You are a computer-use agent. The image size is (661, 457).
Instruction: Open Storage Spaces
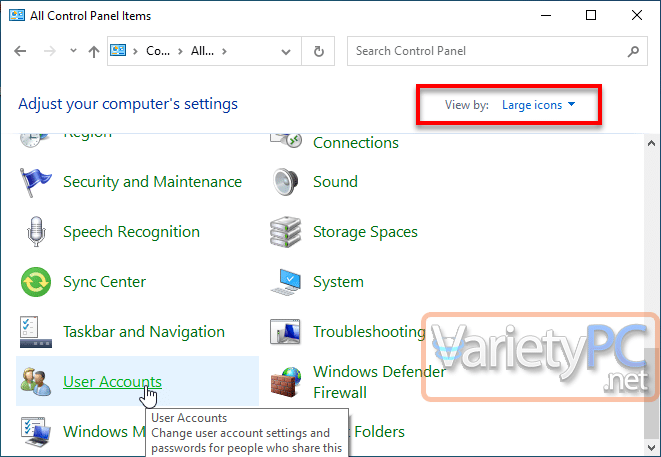pos(365,232)
